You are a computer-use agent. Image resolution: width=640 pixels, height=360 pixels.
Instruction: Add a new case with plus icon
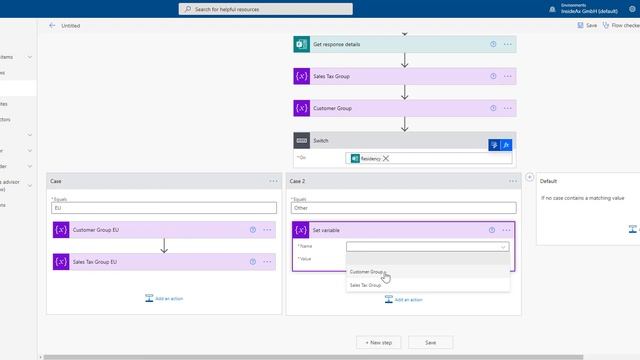coord(529,177)
